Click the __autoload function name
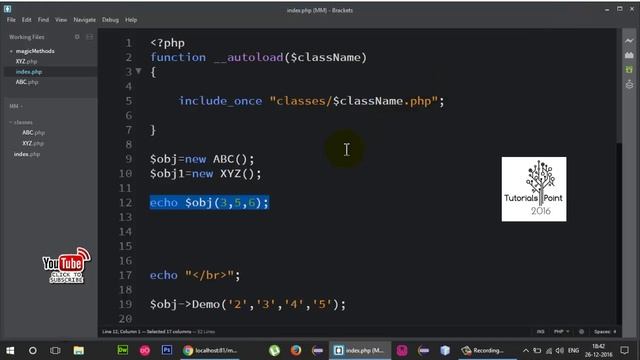 (x=248, y=57)
